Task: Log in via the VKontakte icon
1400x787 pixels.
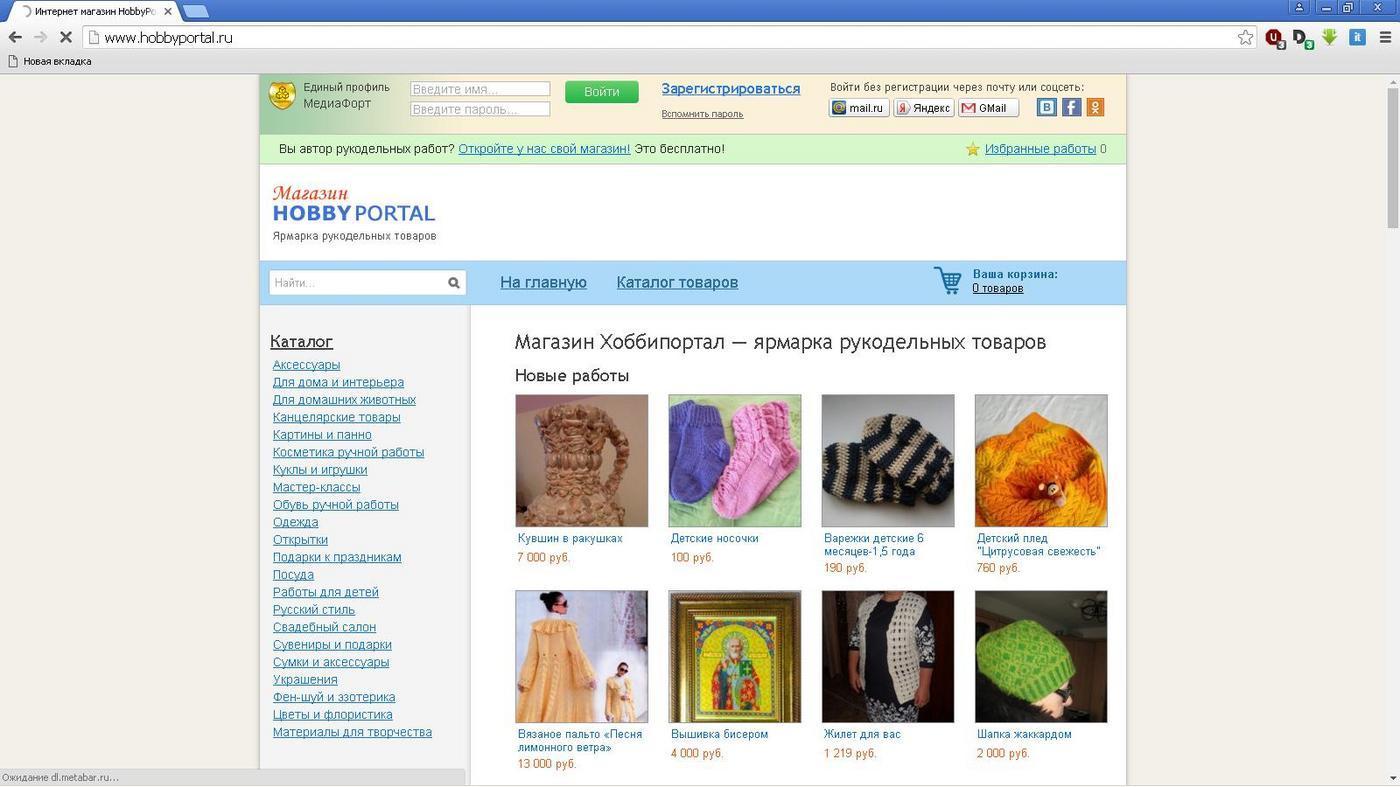Action: point(1046,107)
